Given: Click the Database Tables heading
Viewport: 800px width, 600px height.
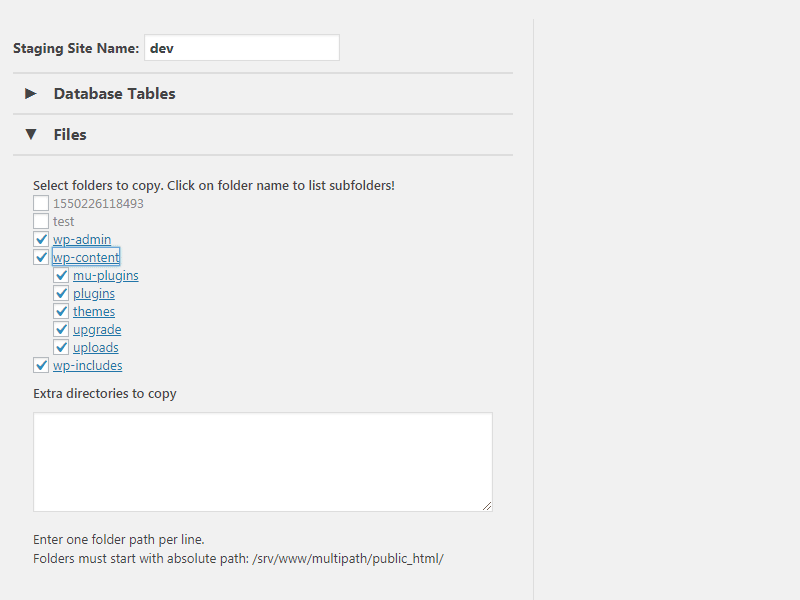Looking at the screenshot, I should point(114,93).
